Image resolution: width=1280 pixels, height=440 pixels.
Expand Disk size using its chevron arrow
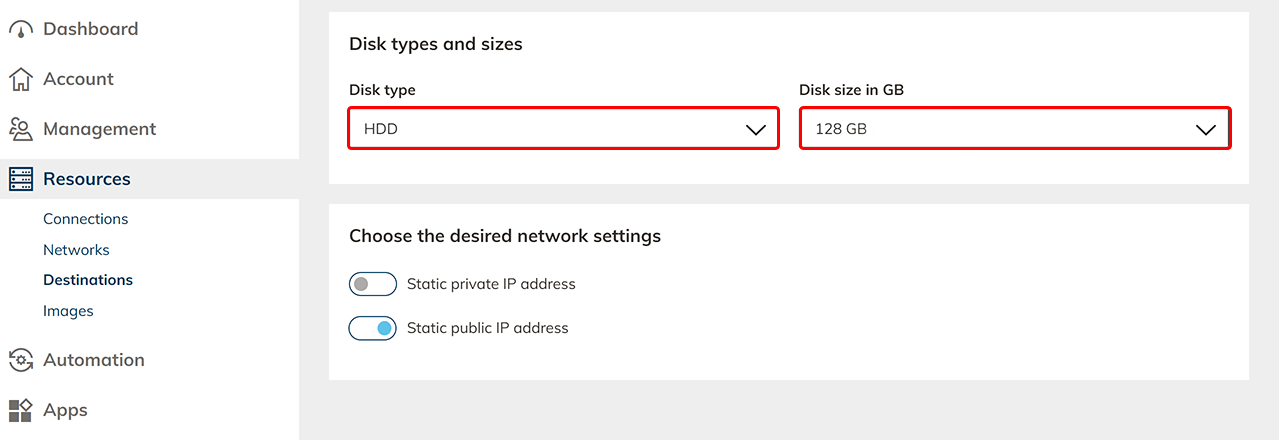(1206, 130)
